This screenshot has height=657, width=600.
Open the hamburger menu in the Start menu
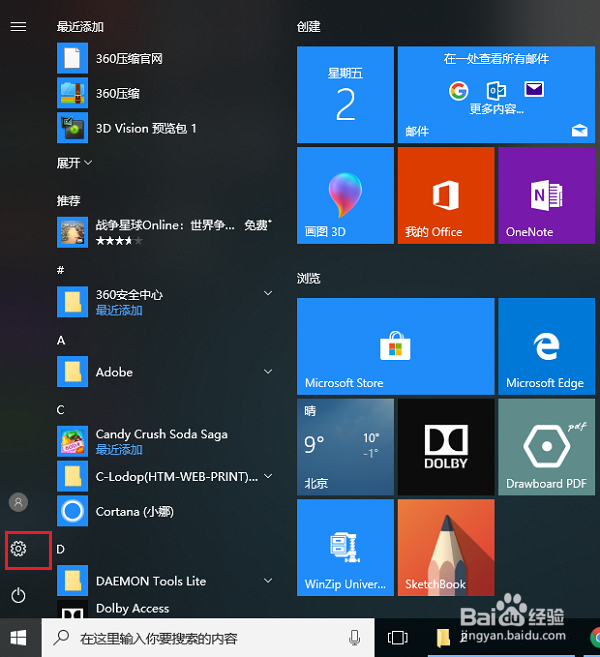[18, 27]
